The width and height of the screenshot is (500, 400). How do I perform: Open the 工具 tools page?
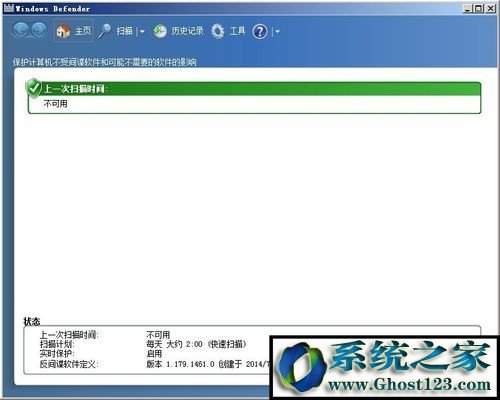coord(237,31)
